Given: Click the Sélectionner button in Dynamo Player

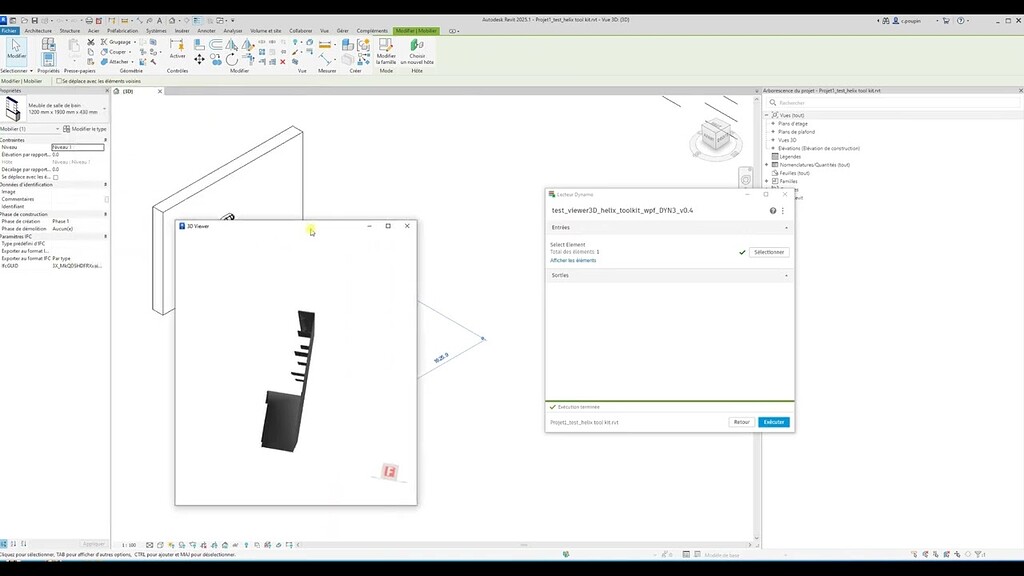Looking at the screenshot, I should coord(769,252).
